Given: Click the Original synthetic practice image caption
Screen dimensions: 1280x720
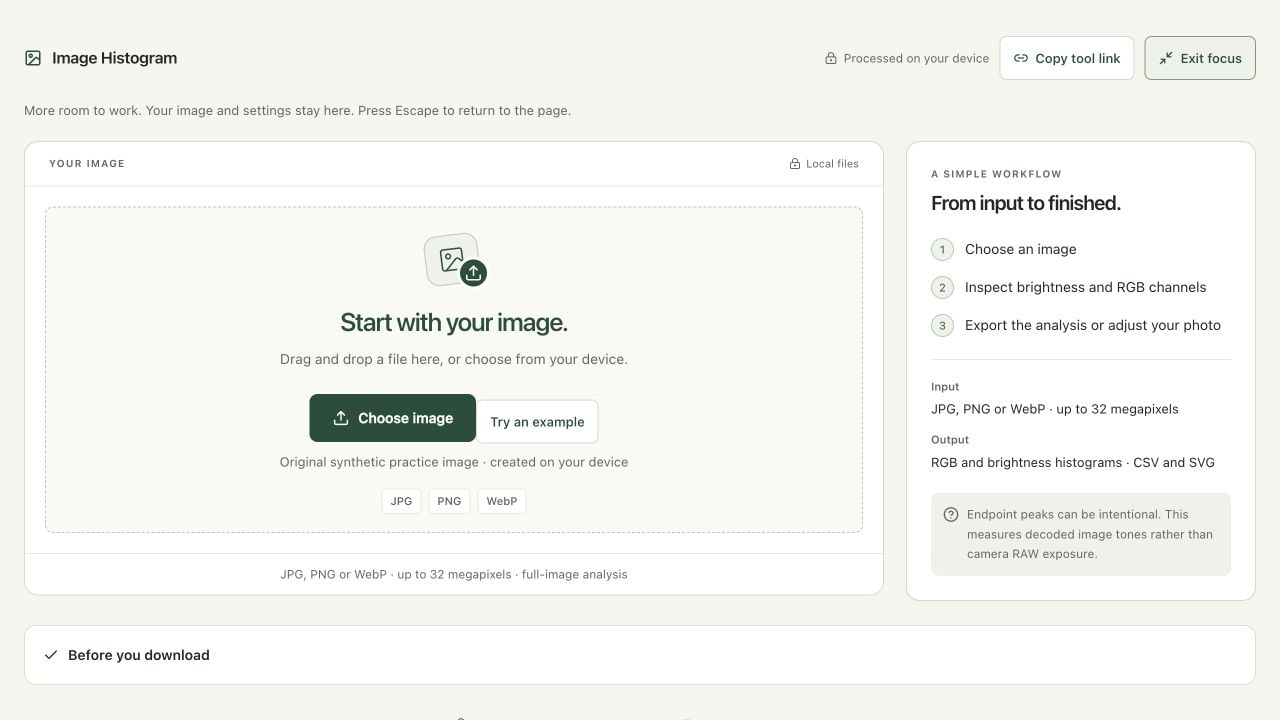Looking at the screenshot, I should click(454, 462).
